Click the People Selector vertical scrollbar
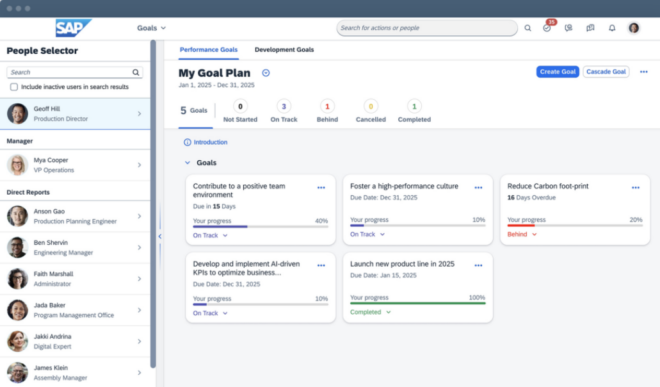The height and width of the screenshot is (387, 660). (153, 204)
